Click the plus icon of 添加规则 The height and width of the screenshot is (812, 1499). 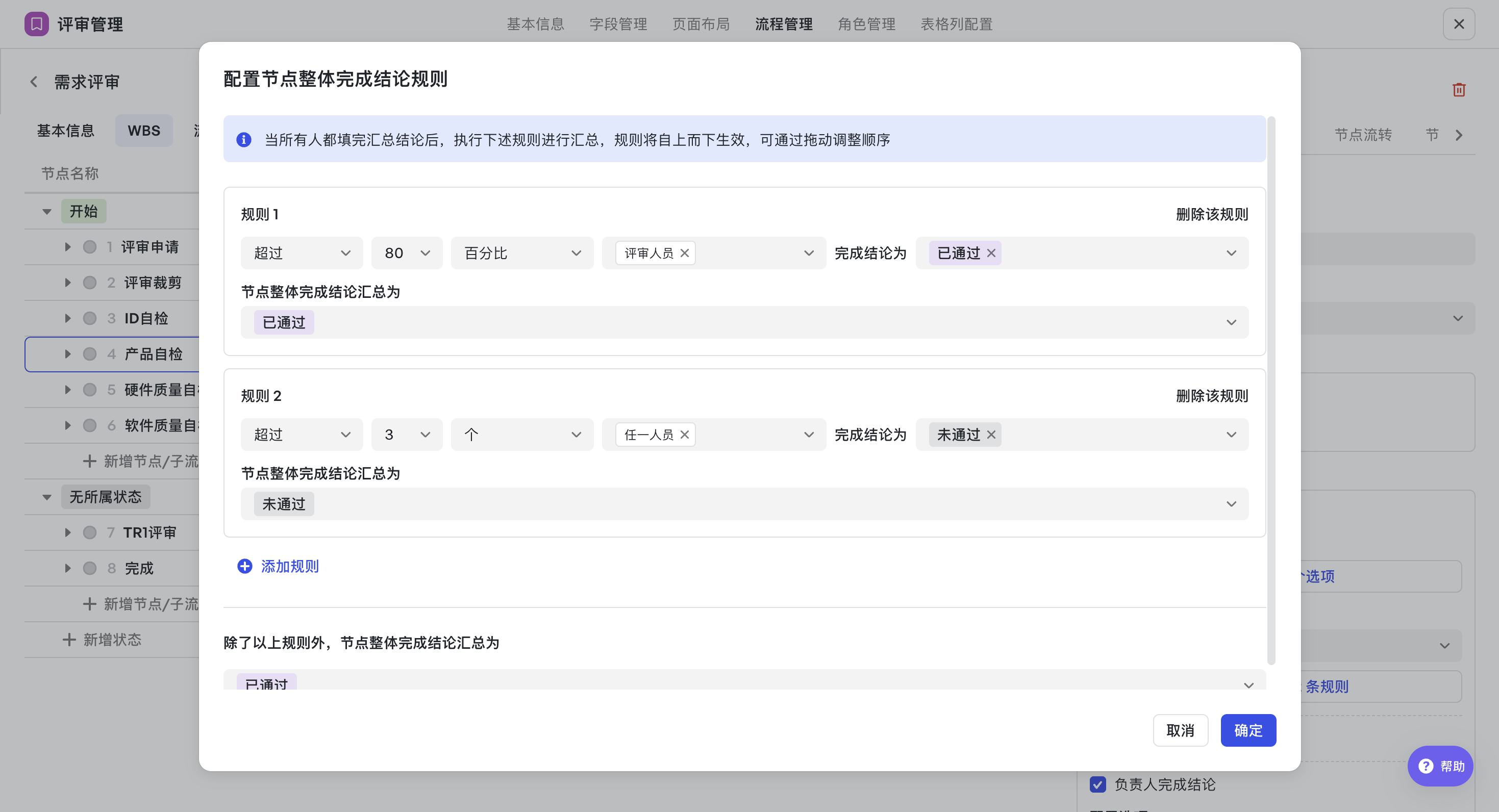coord(245,566)
